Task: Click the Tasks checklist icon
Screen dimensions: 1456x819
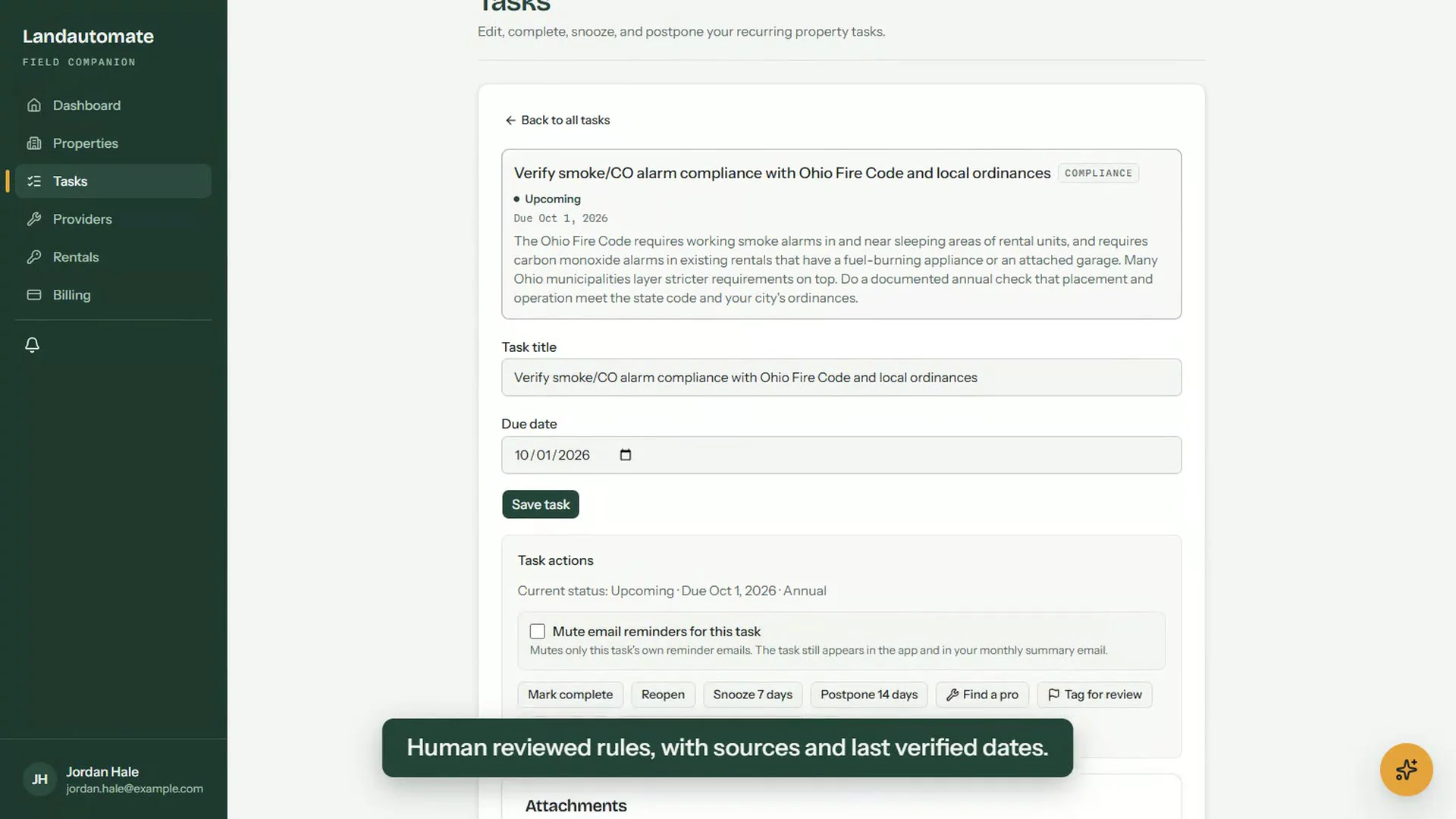Action: point(34,181)
